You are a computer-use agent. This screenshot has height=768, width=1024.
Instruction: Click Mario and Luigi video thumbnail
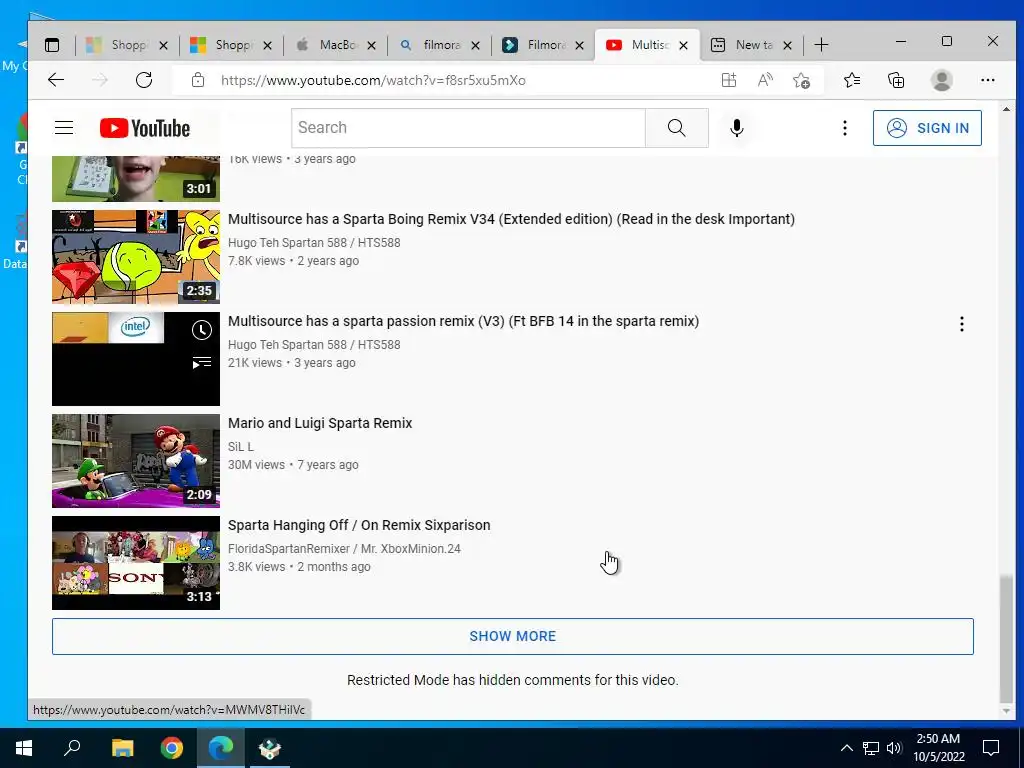(x=136, y=460)
